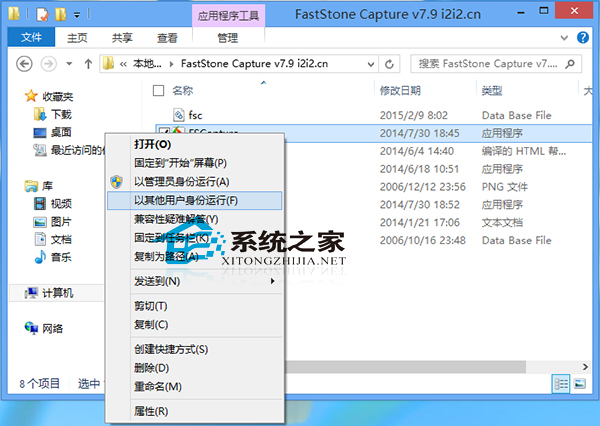Open the quick access toolbar customize arrow
The height and width of the screenshot is (426, 600).
tap(77, 15)
